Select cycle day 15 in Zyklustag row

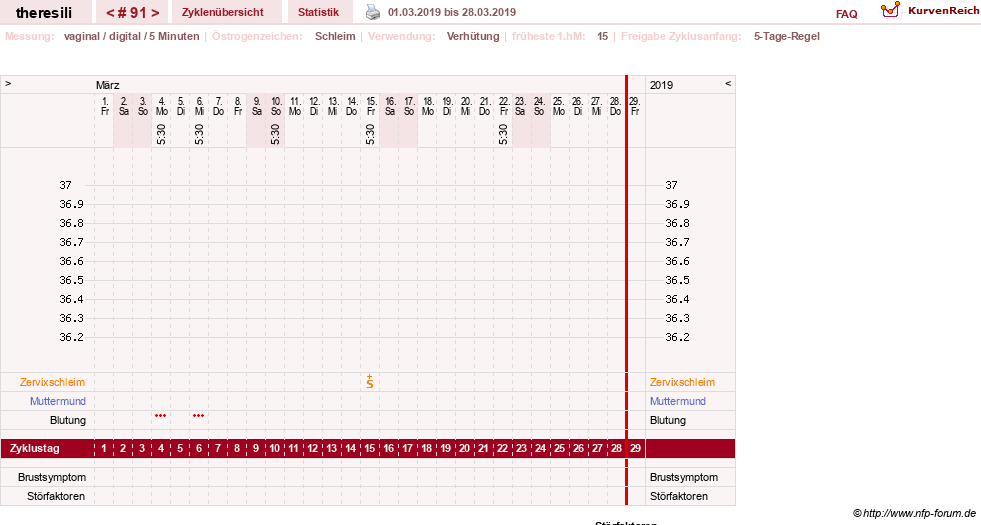(370, 448)
